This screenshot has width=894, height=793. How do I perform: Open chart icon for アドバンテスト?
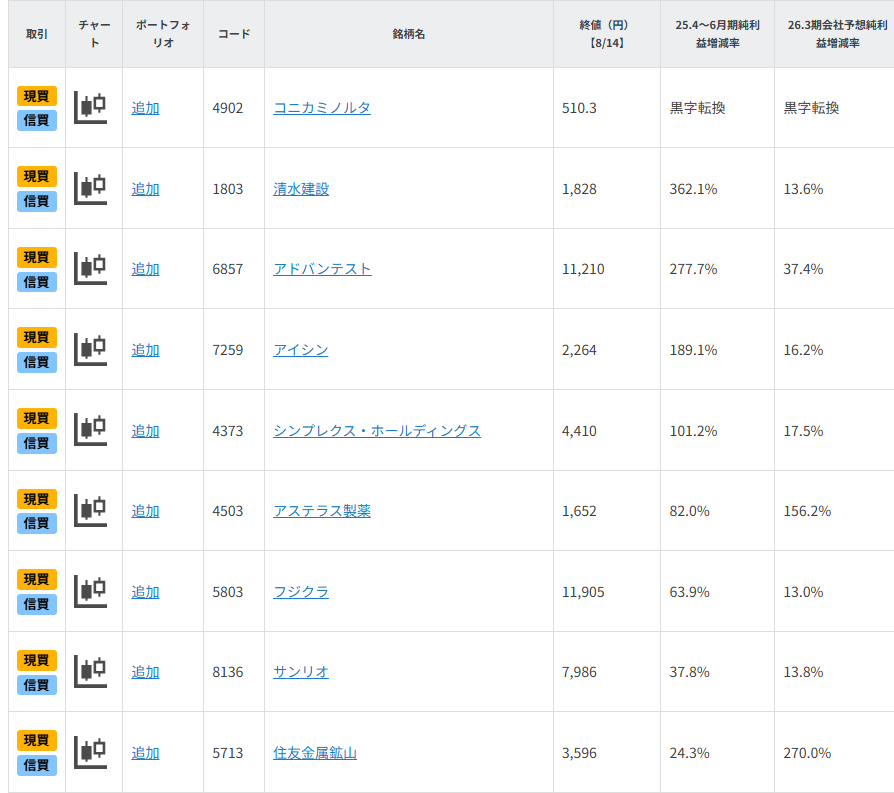[91, 269]
